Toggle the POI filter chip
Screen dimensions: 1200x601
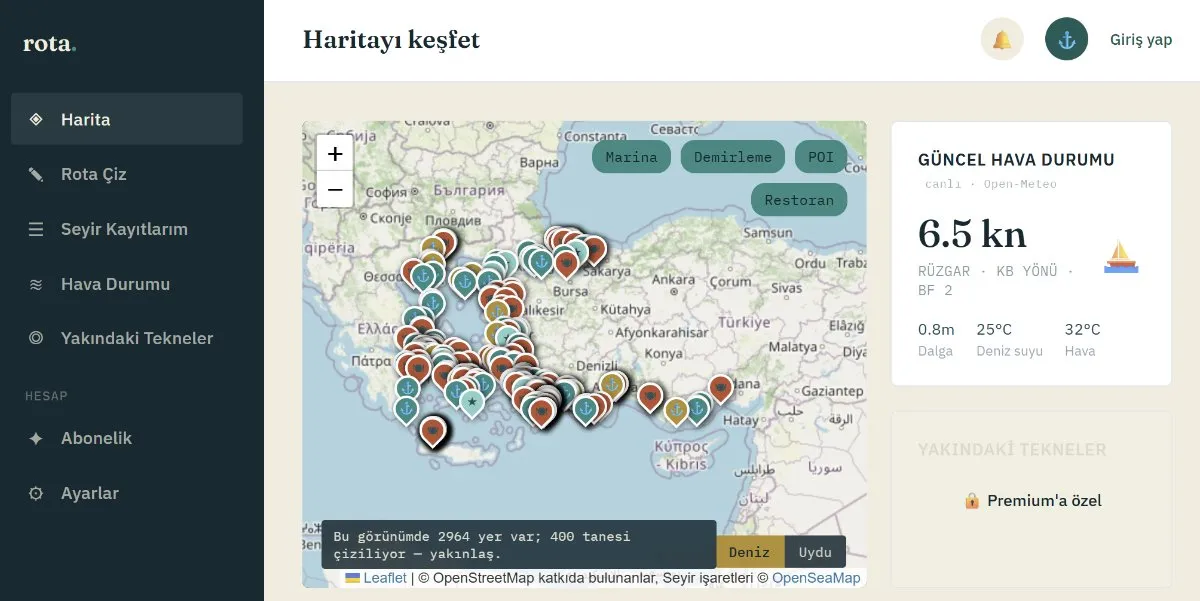pyautogui.click(x=821, y=157)
